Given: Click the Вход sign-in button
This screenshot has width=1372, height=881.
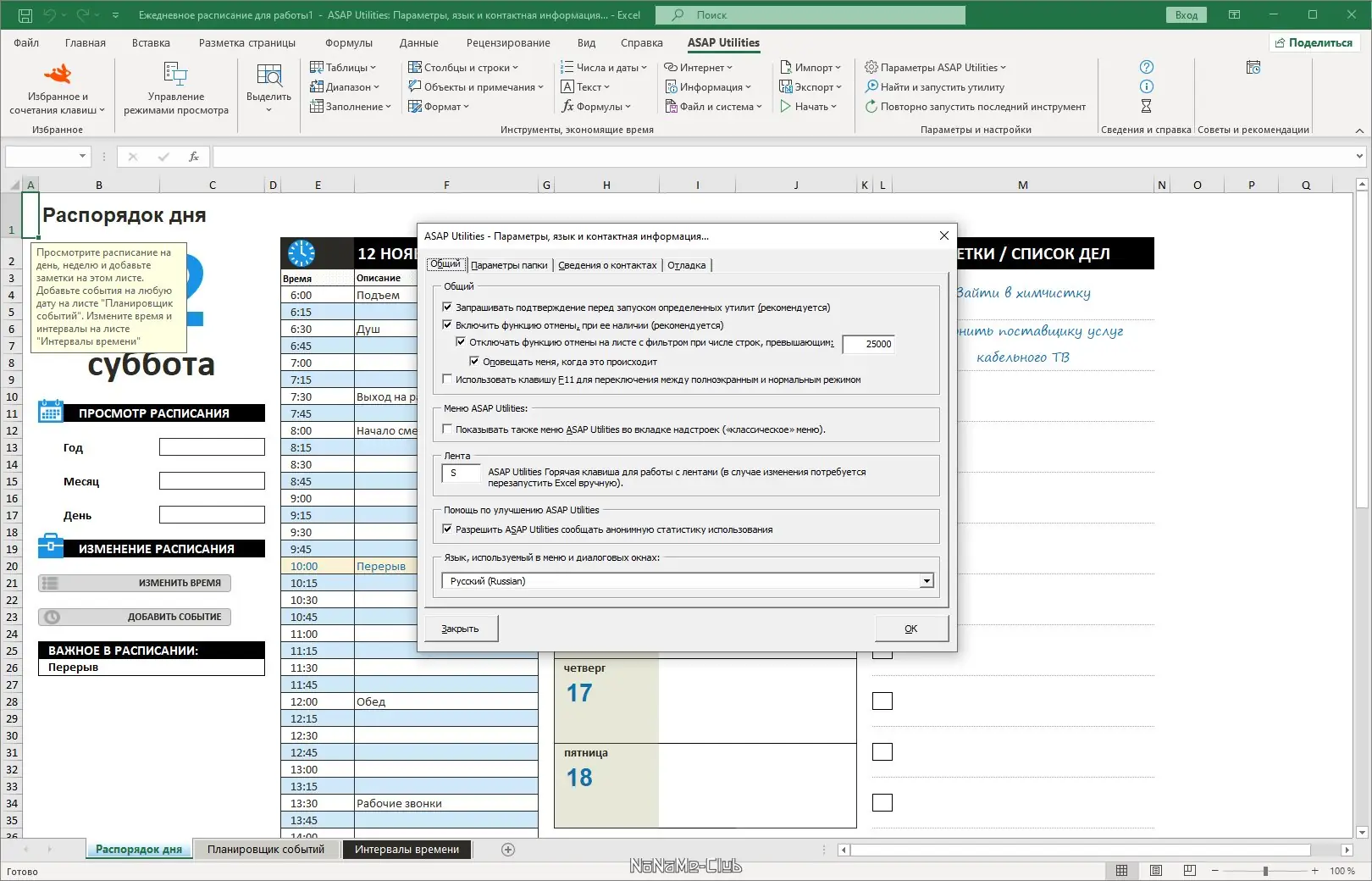Looking at the screenshot, I should (1187, 15).
